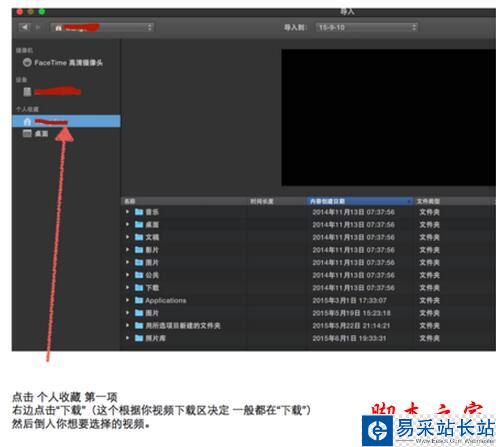Image resolution: width=496 pixels, height=447 pixels.
Task: Click the 文件夹 type cell in the 下载 row
Action: coord(429,288)
